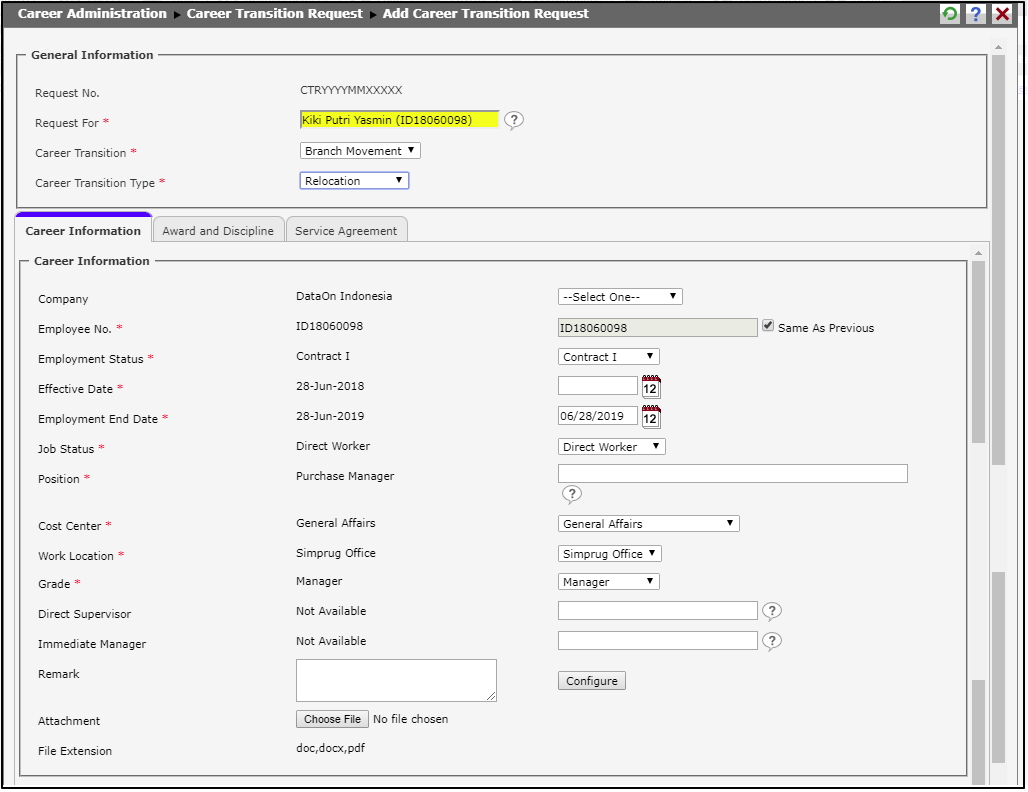Uncheck the Same As Previous checkbox
This screenshot has width=1028, height=792.
(768, 326)
